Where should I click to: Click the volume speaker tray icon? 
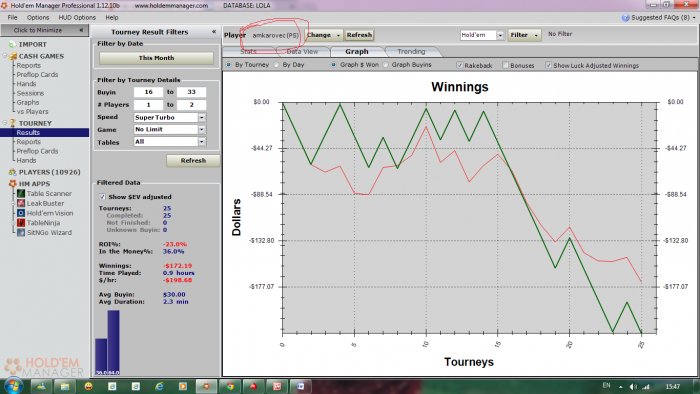[633, 387]
